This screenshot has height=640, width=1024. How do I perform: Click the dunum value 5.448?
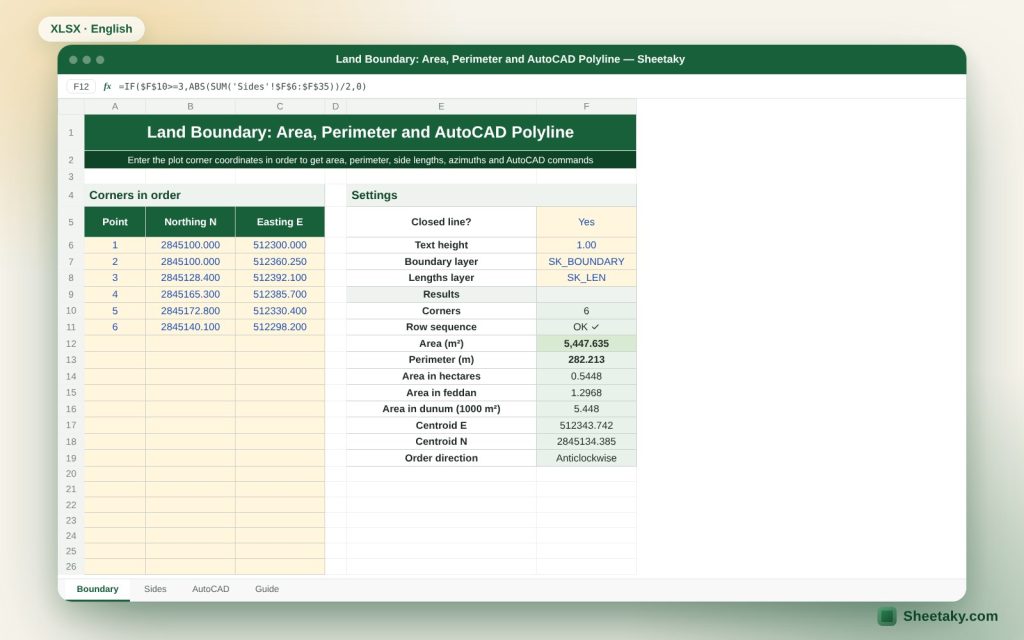click(x=586, y=409)
